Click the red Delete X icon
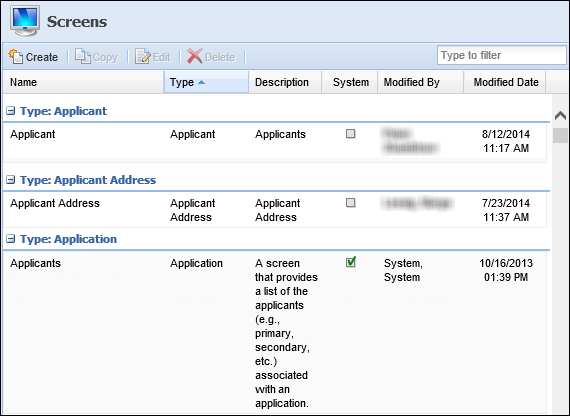570x416 pixels. [x=194, y=56]
